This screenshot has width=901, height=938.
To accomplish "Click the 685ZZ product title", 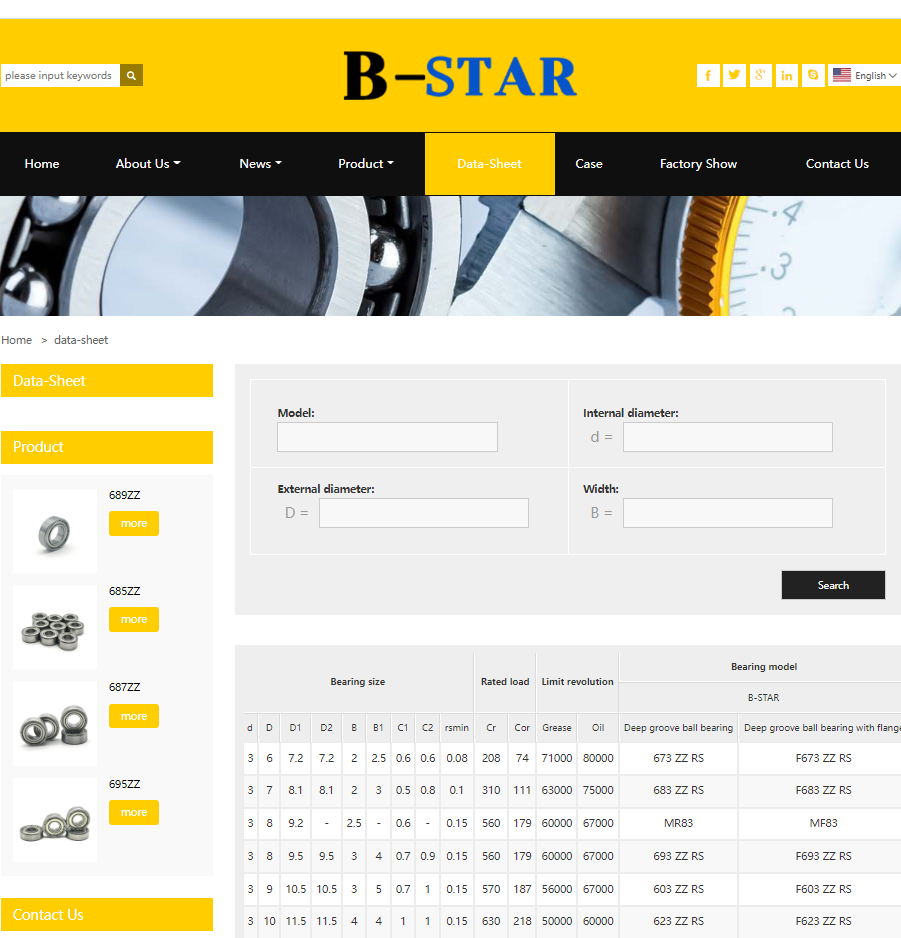I will (124, 591).
